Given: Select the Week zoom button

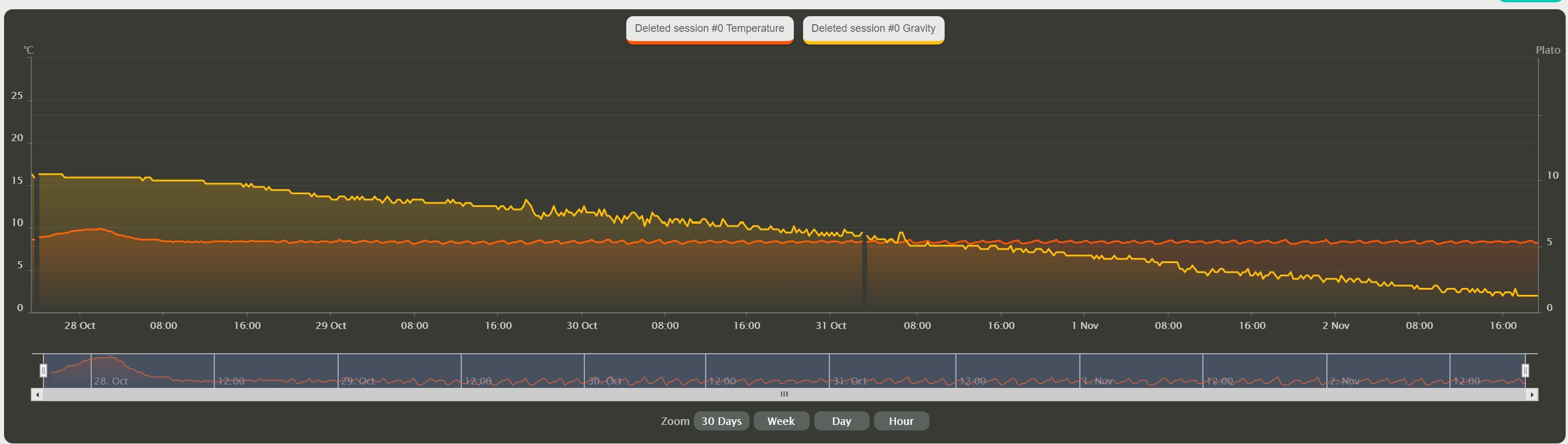Looking at the screenshot, I should 781,421.
